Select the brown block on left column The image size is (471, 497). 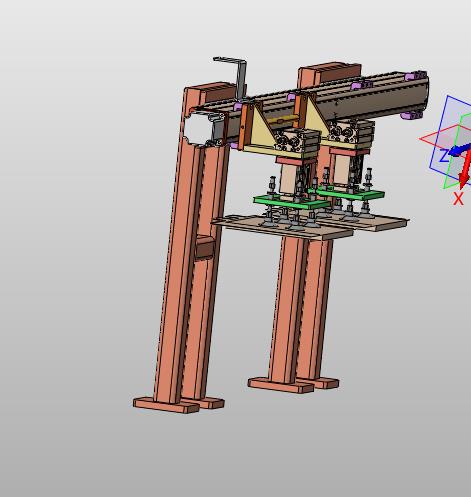click(204, 247)
